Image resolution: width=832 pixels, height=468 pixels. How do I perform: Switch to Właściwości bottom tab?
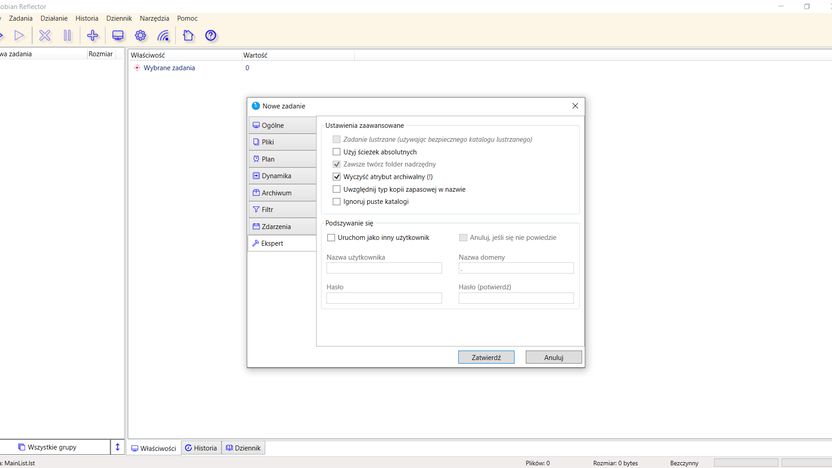(154, 448)
